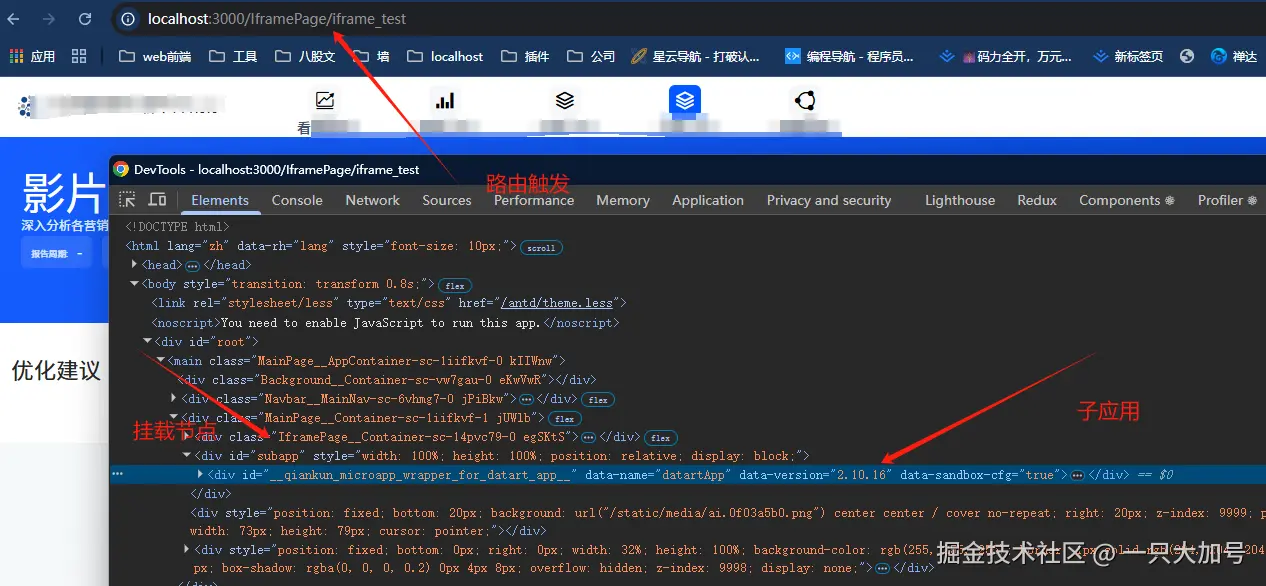Screen dimensions: 1266x586
Task: Click the 报告周期 button
Action: click(x=56, y=253)
